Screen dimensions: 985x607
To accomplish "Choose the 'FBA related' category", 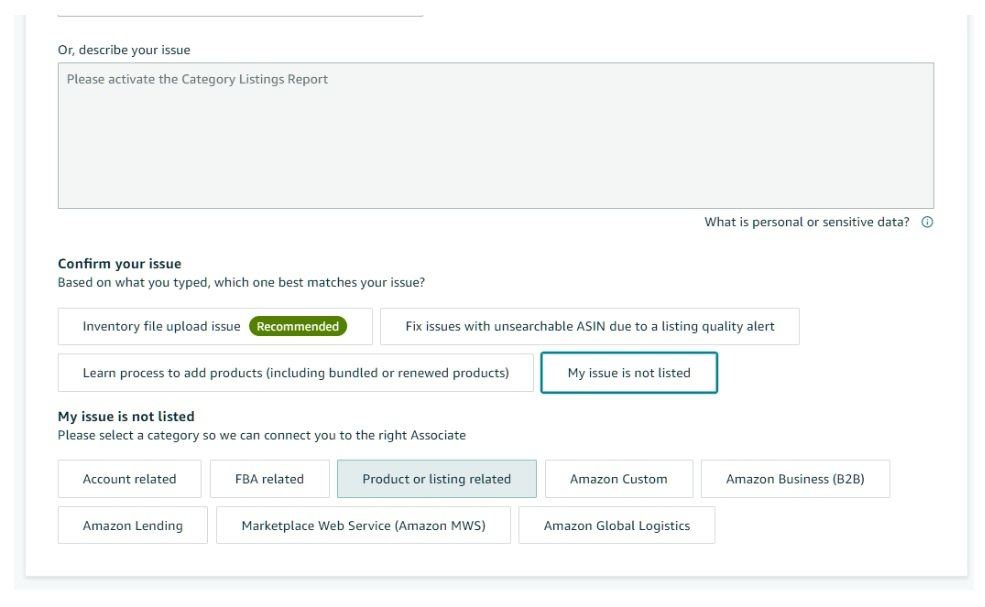I will [269, 479].
